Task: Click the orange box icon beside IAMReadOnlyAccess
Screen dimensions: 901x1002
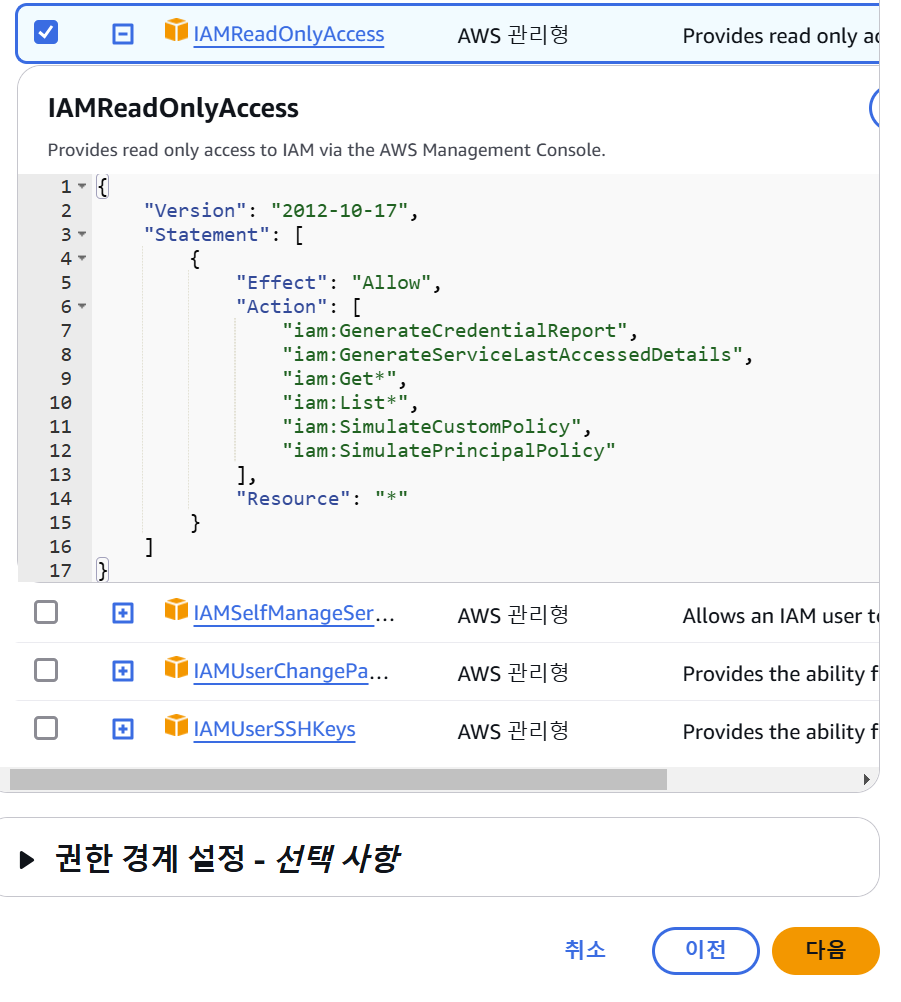Action: tap(176, 30)
